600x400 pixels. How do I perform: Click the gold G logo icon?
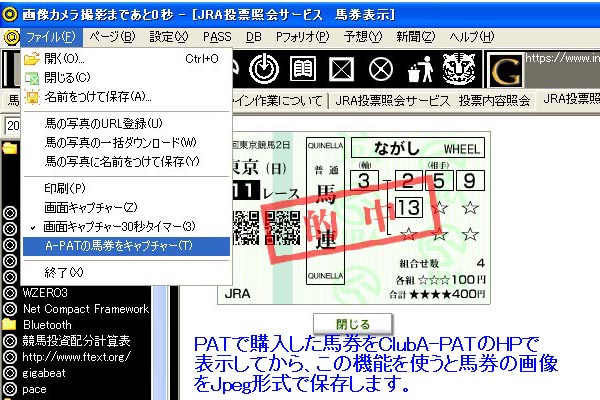tap(506, 71)
